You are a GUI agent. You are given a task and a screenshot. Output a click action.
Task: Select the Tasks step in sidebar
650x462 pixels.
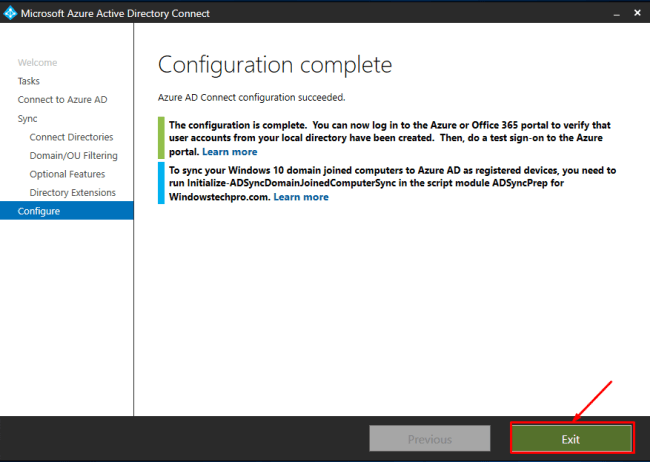29,81
